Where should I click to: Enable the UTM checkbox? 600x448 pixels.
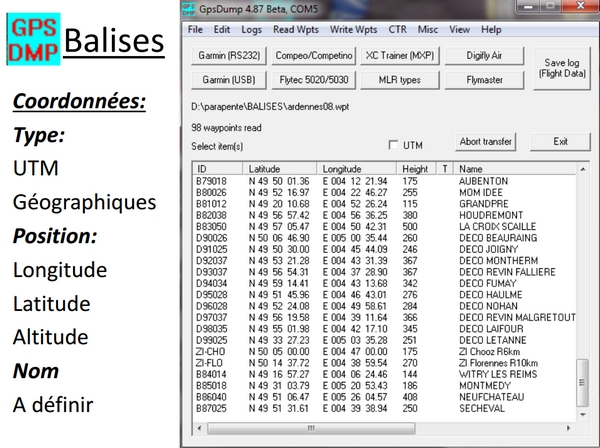393,146
